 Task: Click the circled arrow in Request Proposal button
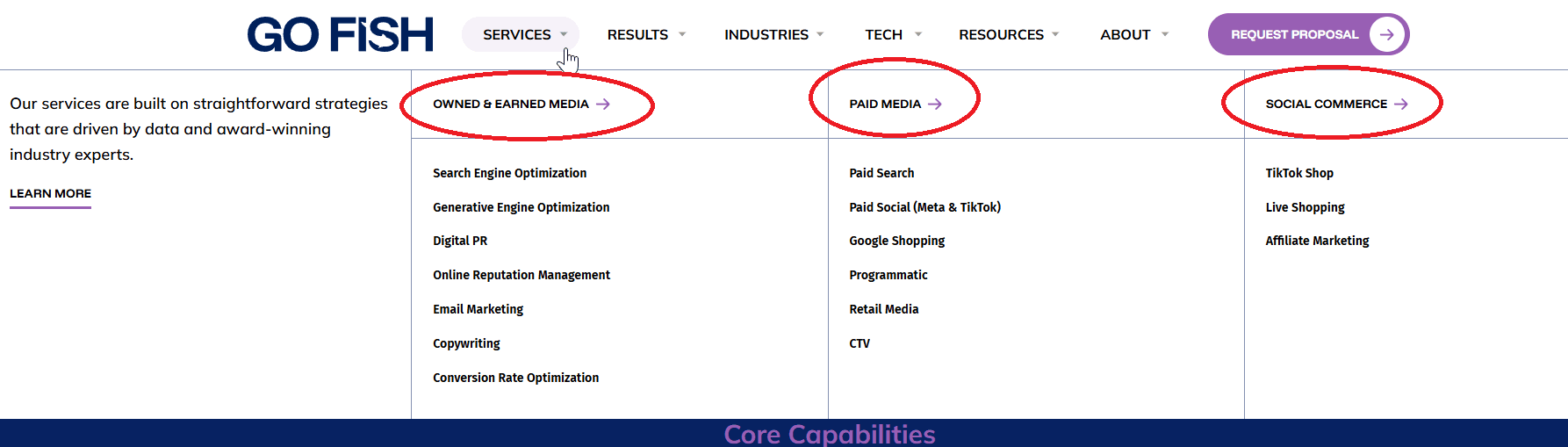tap(1386, 34)
